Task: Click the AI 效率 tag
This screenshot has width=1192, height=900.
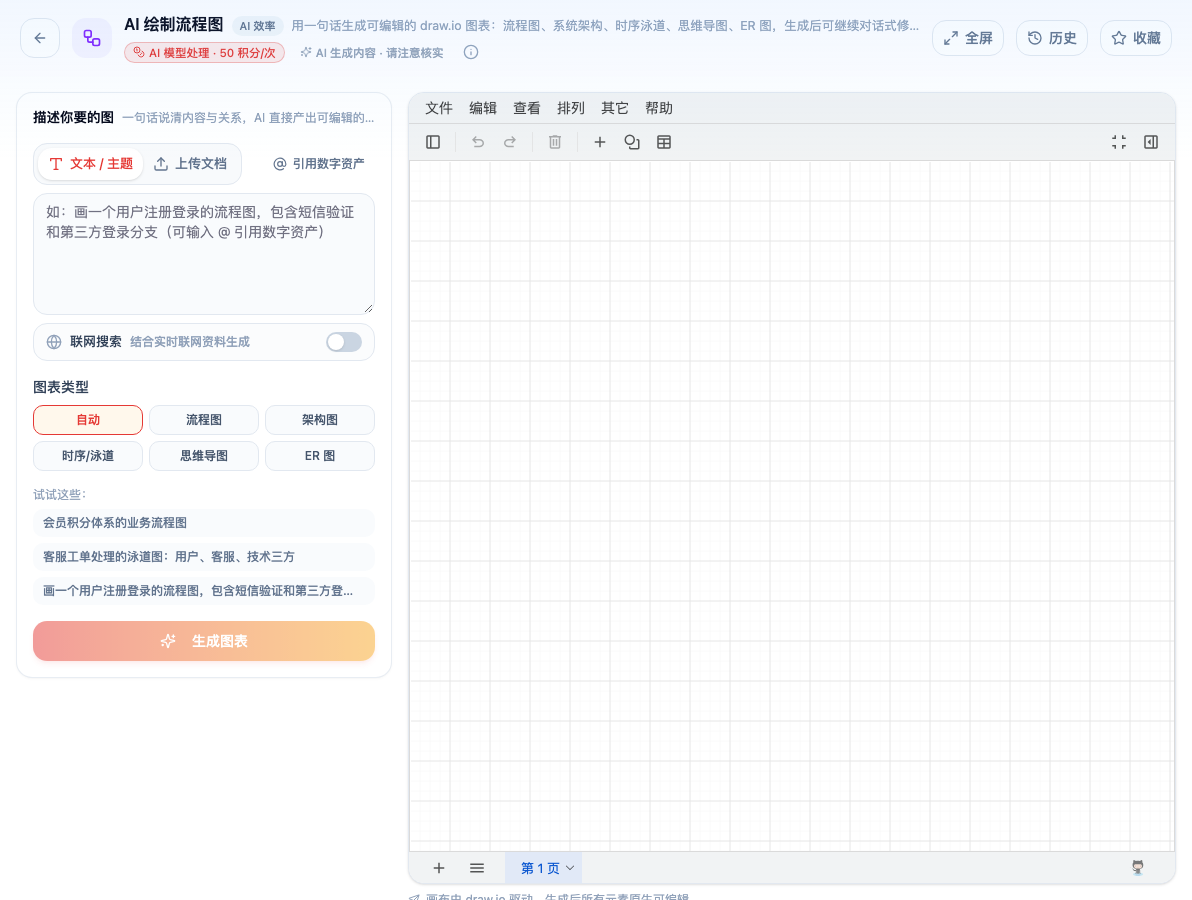Action: pyautogui.click(x=257, y=26)
